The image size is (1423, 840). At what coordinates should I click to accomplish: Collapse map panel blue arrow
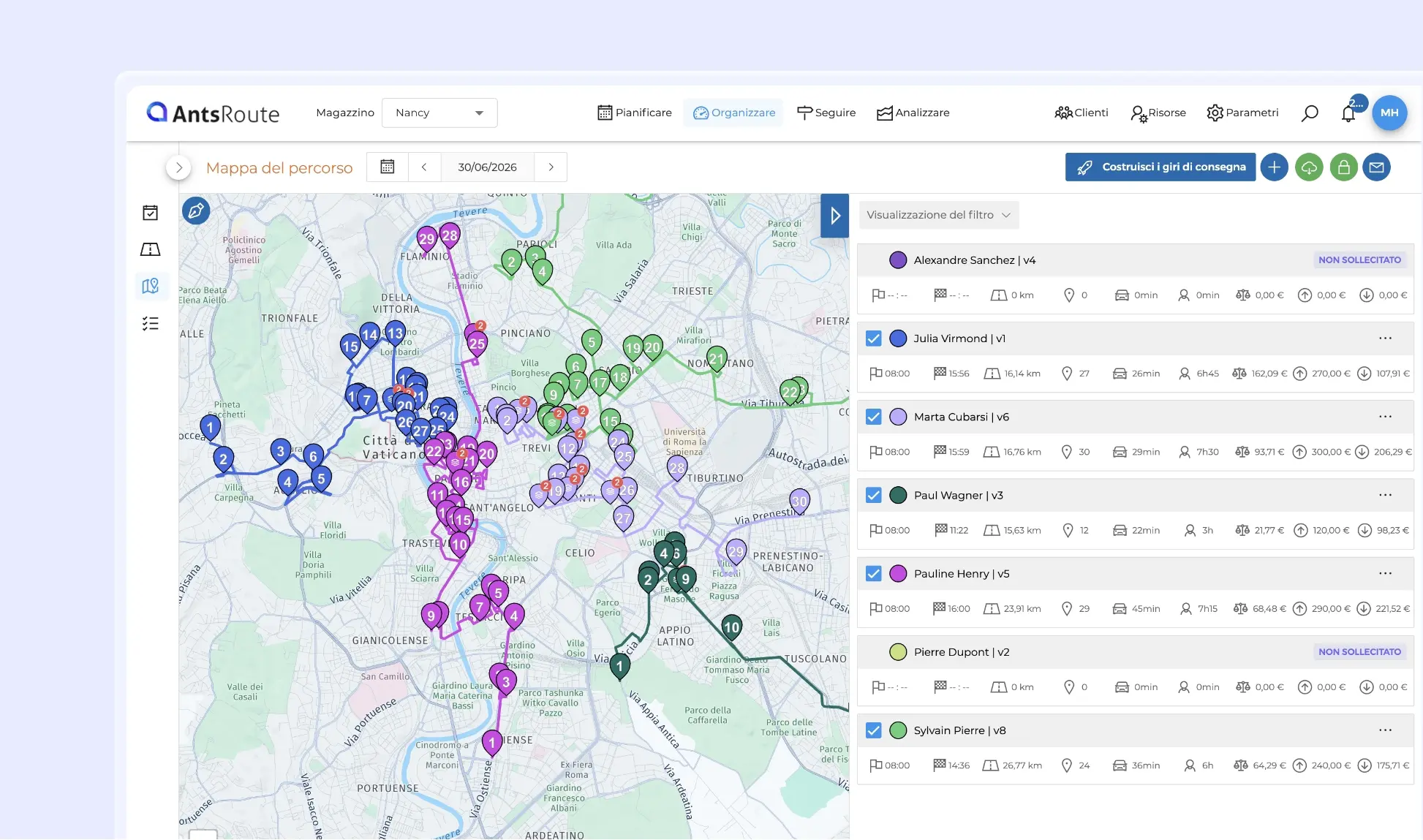coord(835,216)
